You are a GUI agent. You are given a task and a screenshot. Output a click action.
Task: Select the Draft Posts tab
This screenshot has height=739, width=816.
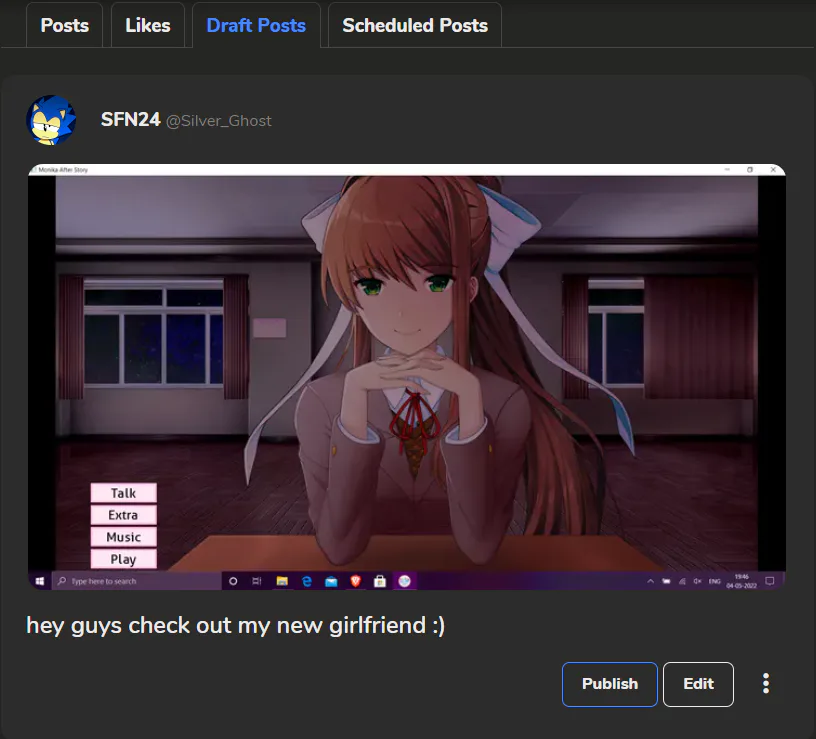[256, 25]
